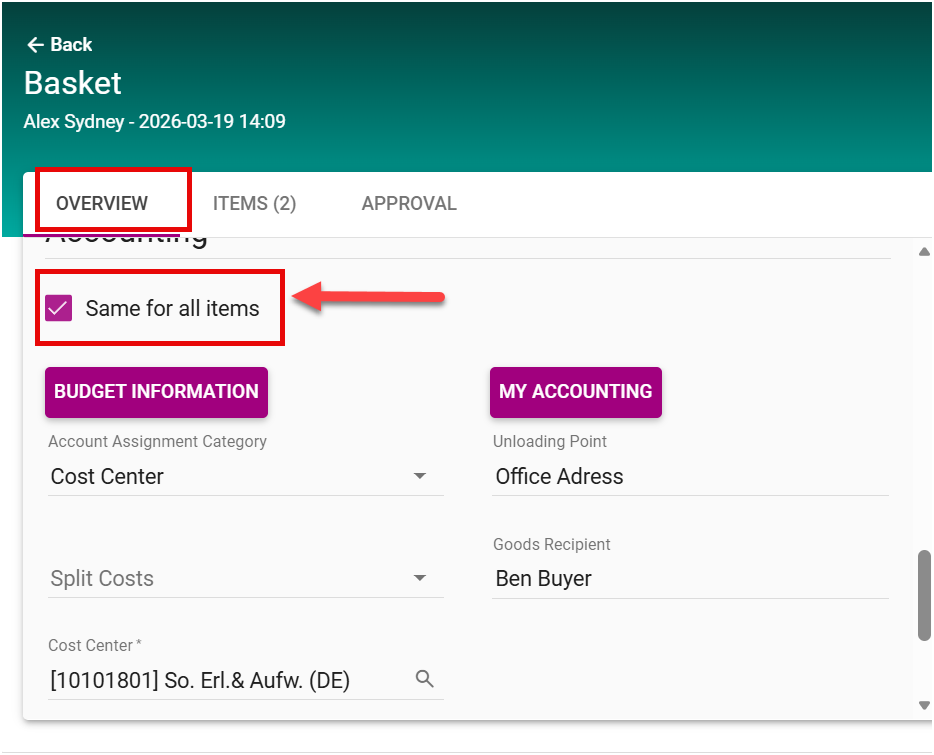Uncheck the Same for all items checkbox
The width and height of the screenshot is (934, 755).
[59, 308]
